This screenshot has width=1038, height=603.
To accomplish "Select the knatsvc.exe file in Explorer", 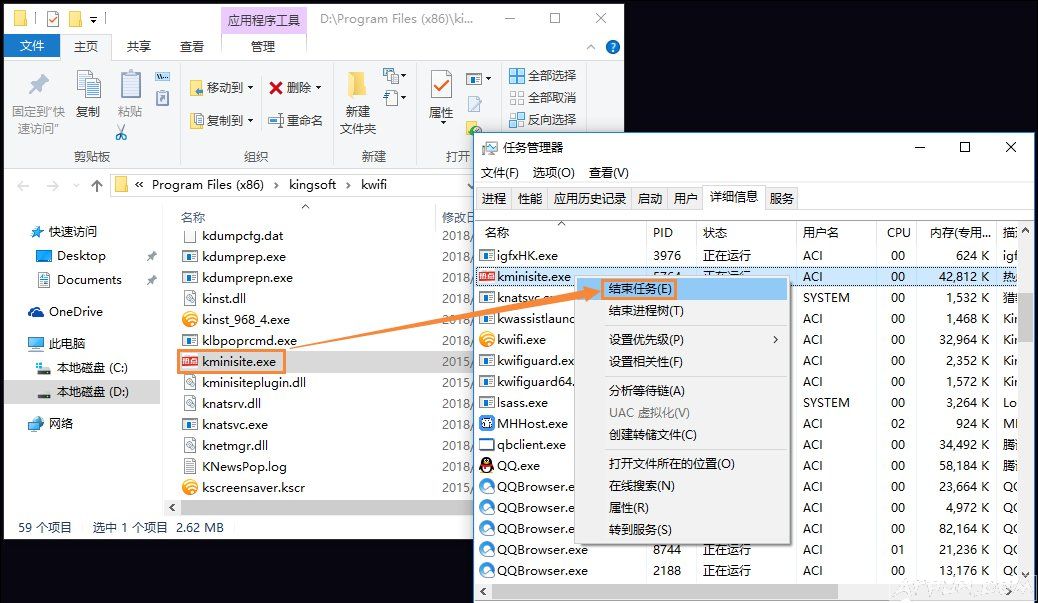I will click(x=235, y=424).
